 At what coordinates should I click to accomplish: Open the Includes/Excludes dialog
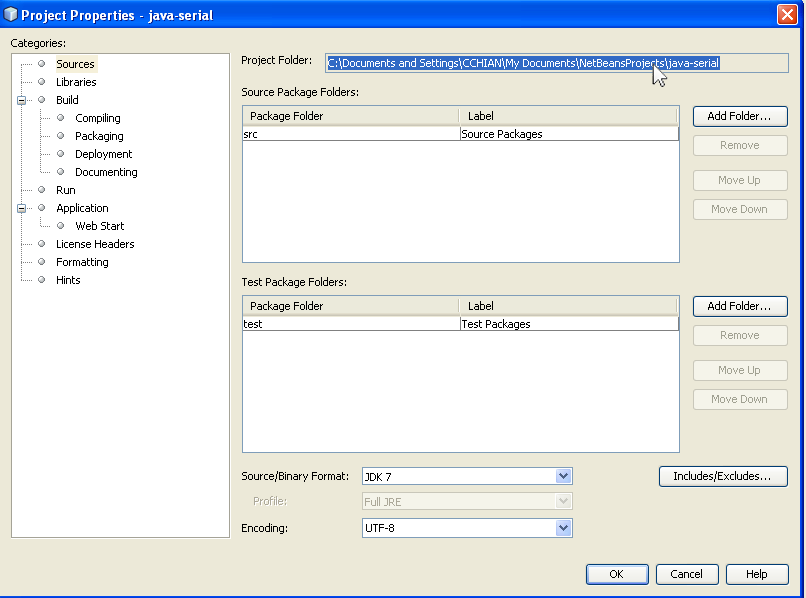[722, 476]
